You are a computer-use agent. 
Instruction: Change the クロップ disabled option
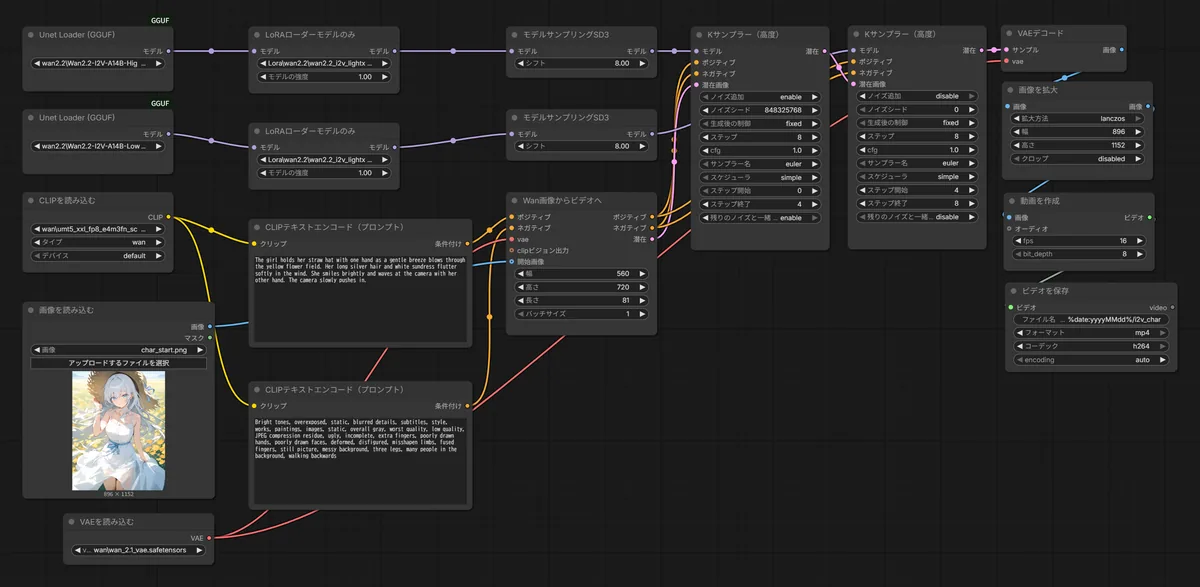tap(1080, 158)
